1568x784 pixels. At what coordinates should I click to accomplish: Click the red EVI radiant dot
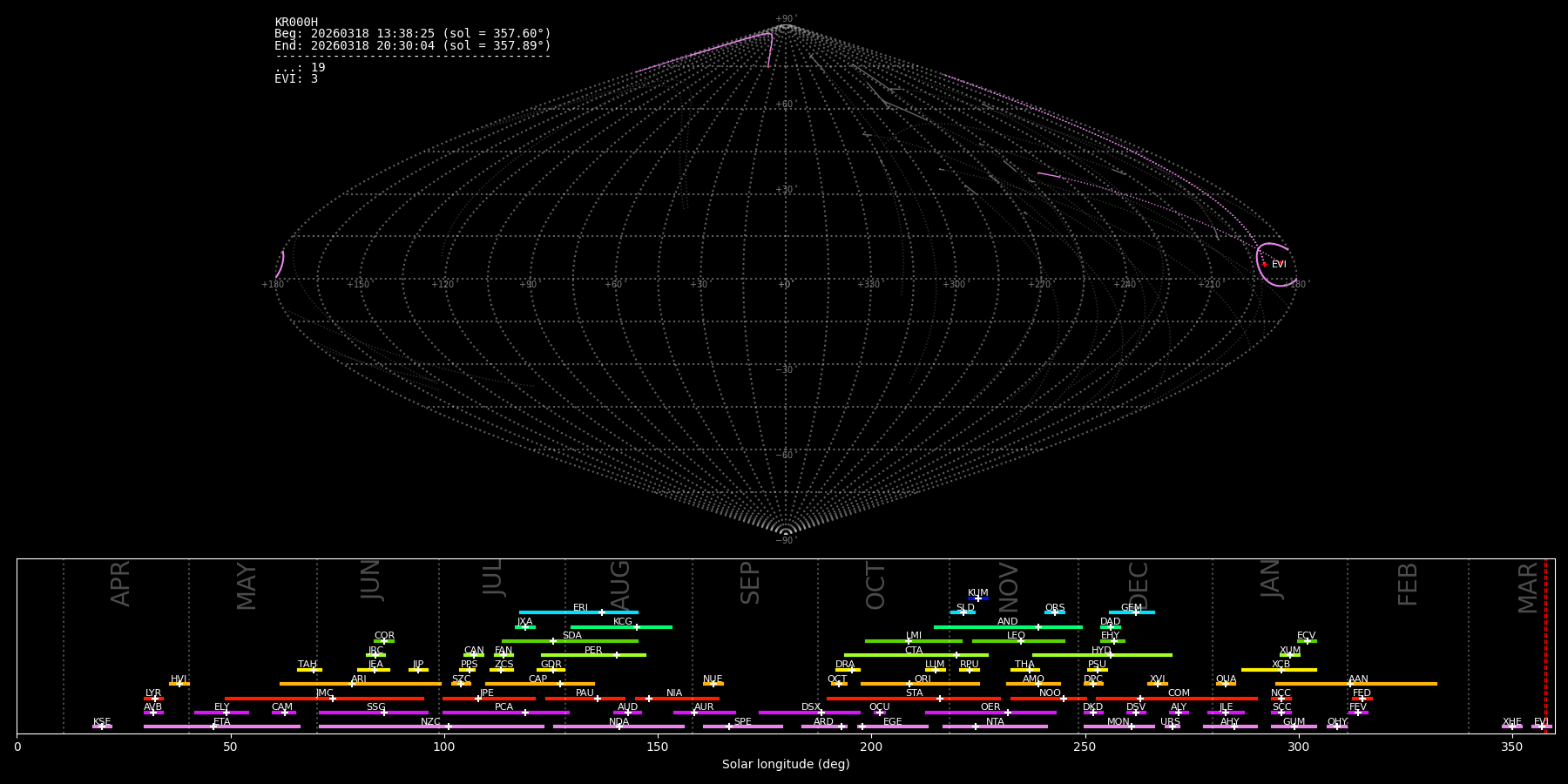point(1265,264)
